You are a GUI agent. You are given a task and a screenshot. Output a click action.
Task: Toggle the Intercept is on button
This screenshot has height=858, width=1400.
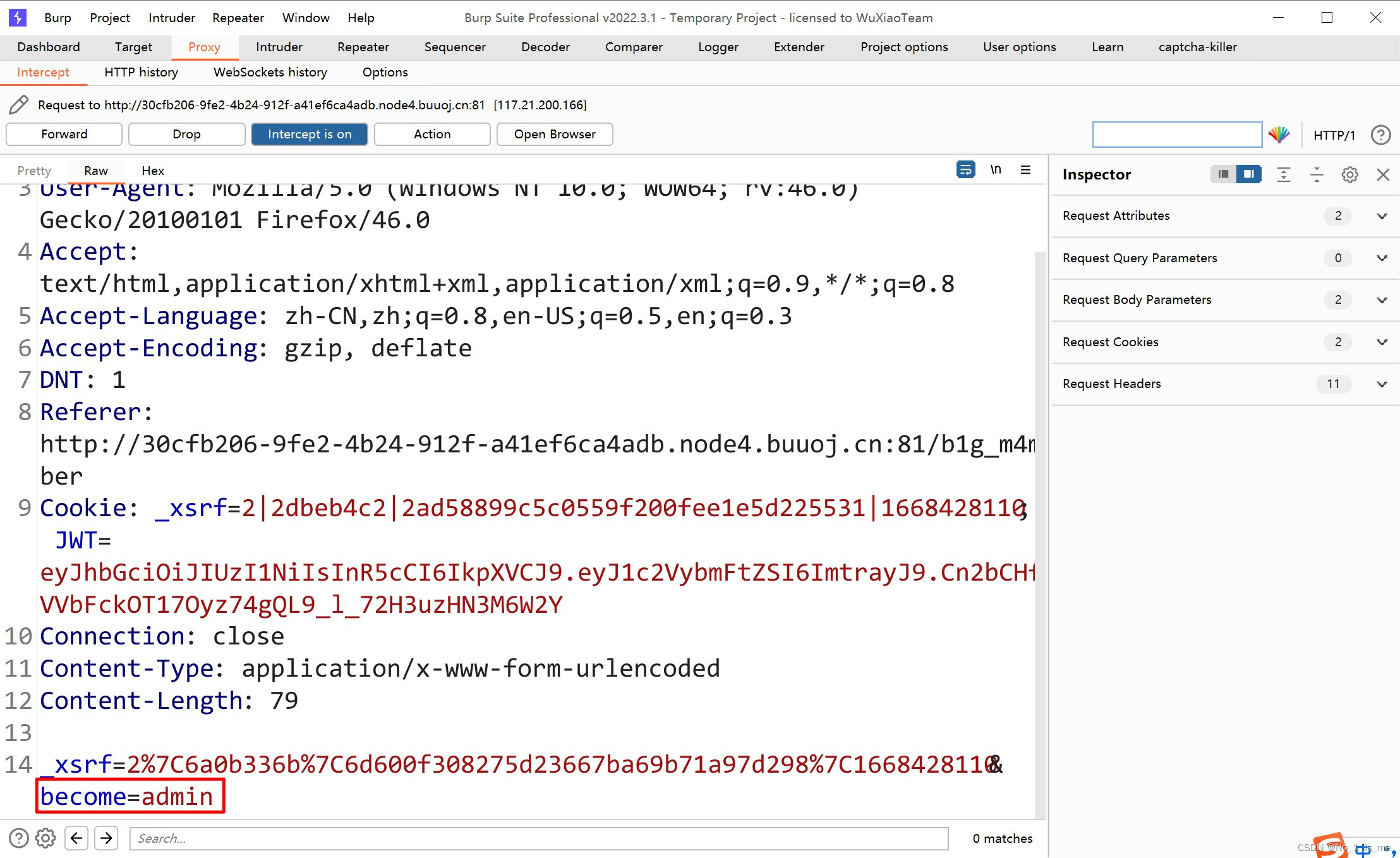310,133
